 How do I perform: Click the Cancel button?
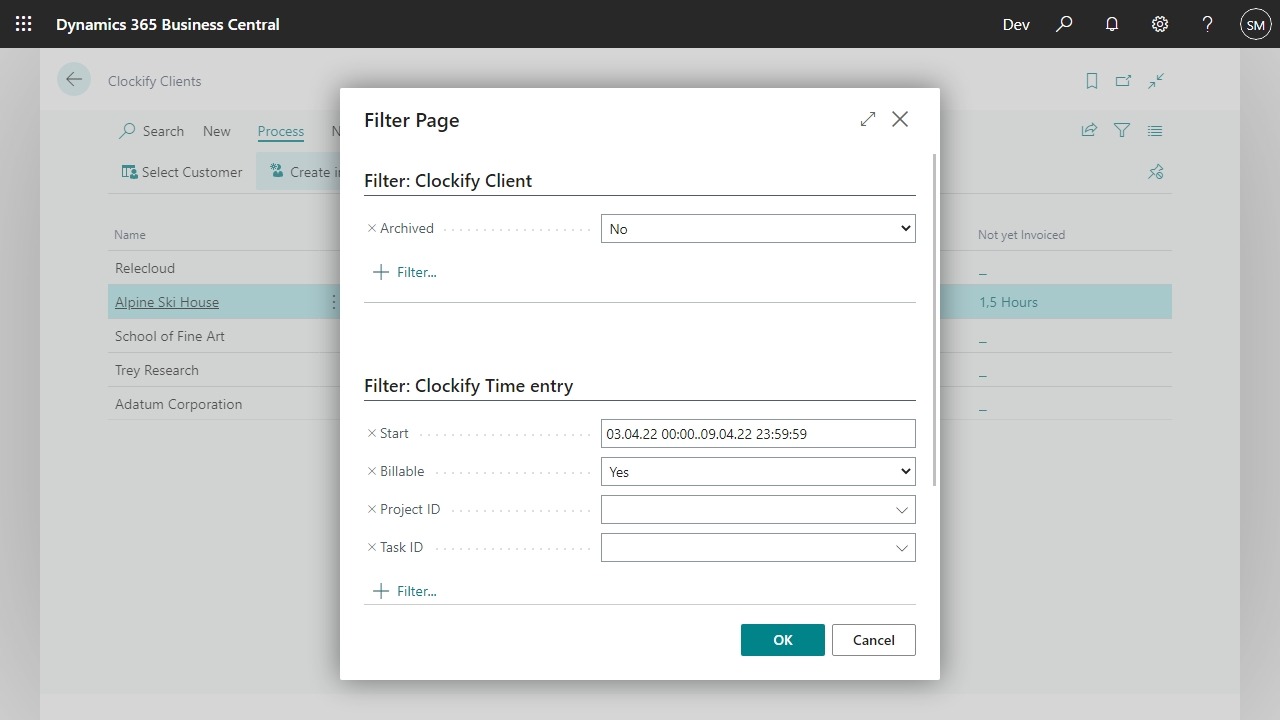click(873, 640)
